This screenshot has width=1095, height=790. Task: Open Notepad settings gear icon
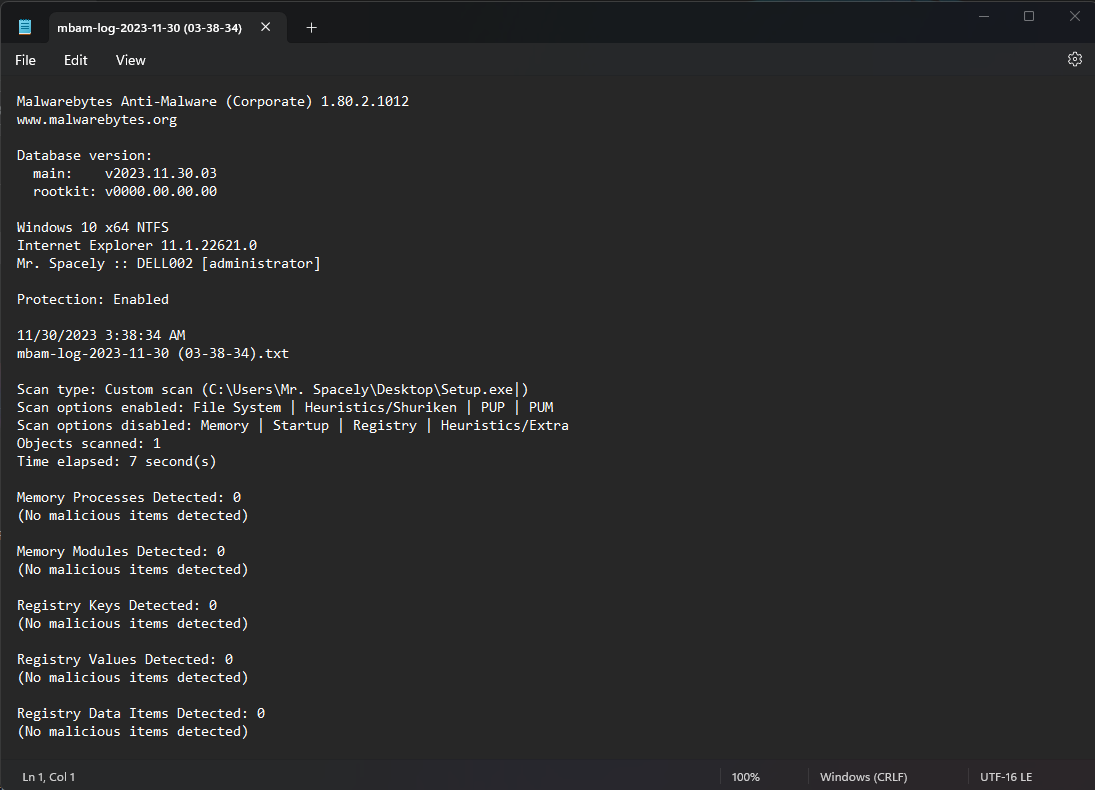click(x=1075, y=59)
